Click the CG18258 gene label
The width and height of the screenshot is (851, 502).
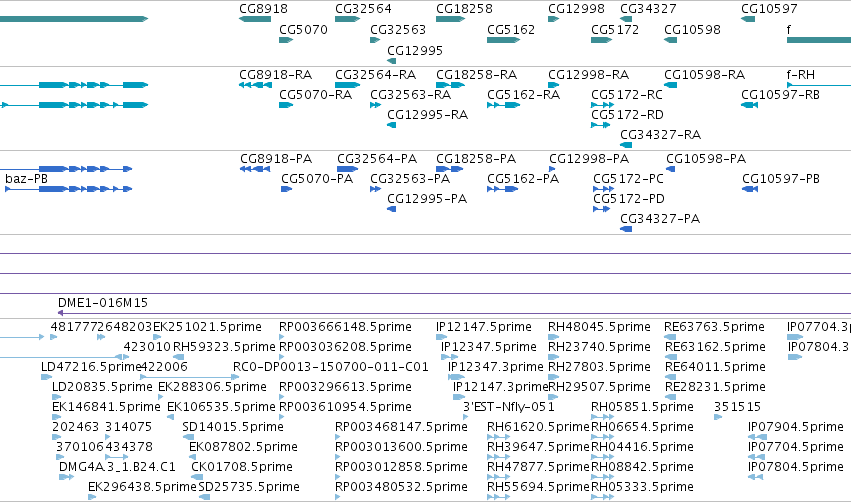(x=464, y=9)
